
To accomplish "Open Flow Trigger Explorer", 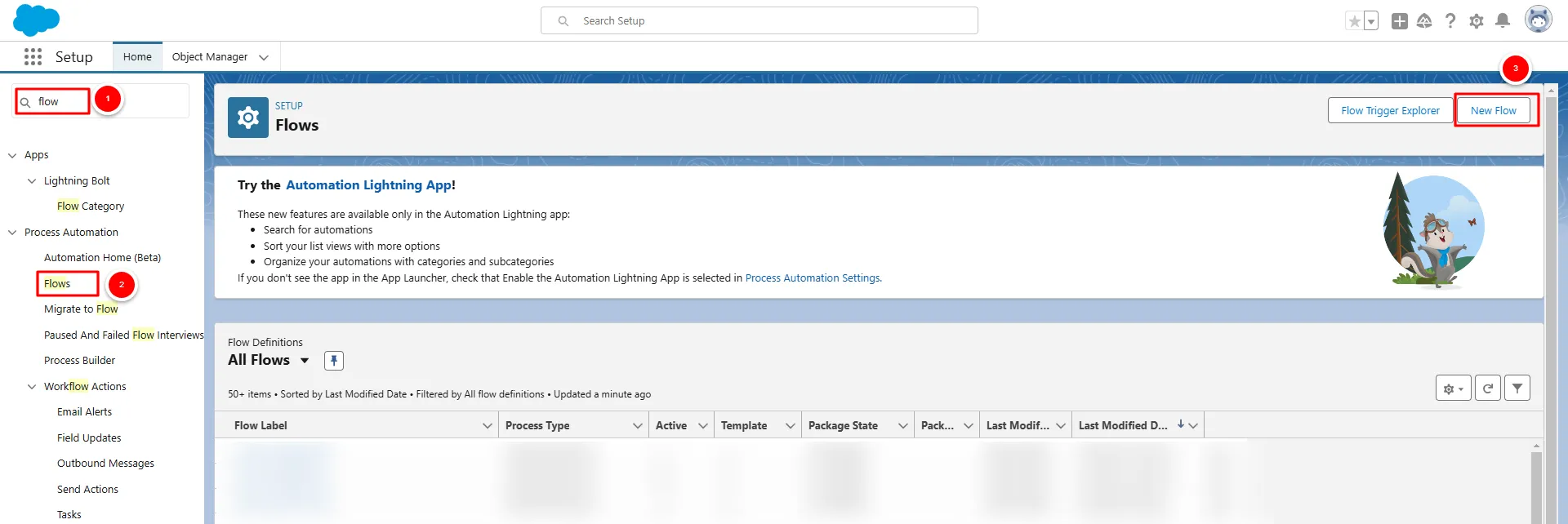I will point(1390,110).
